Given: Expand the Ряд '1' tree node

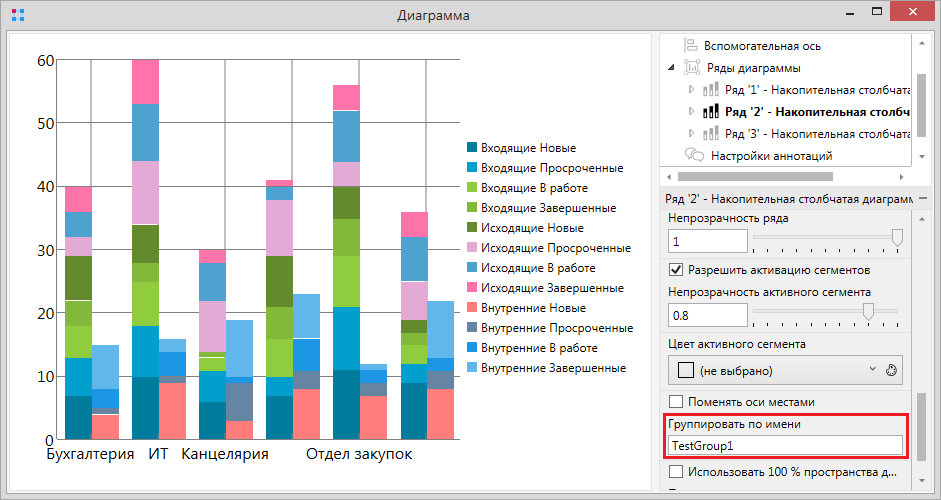Looking at the screenshot, I should (x=691, y=90).
